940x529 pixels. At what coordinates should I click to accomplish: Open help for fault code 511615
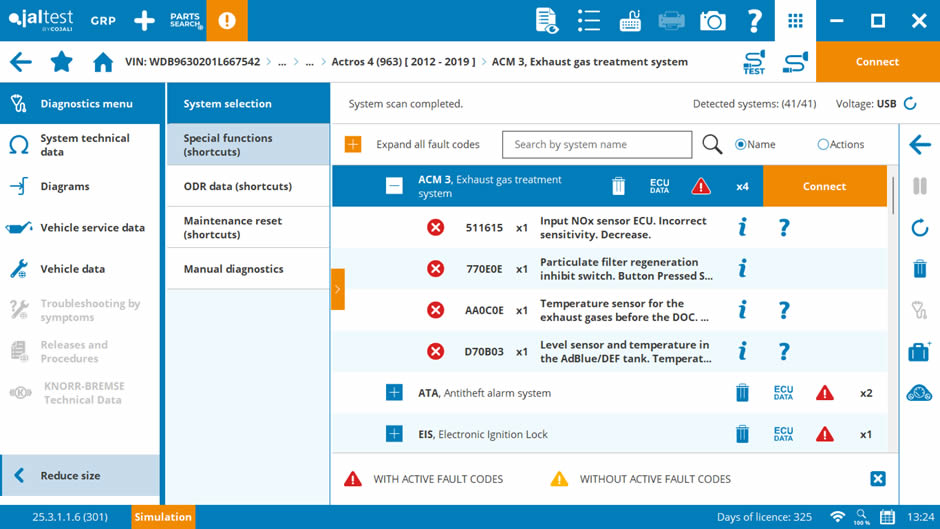(784, 227)
